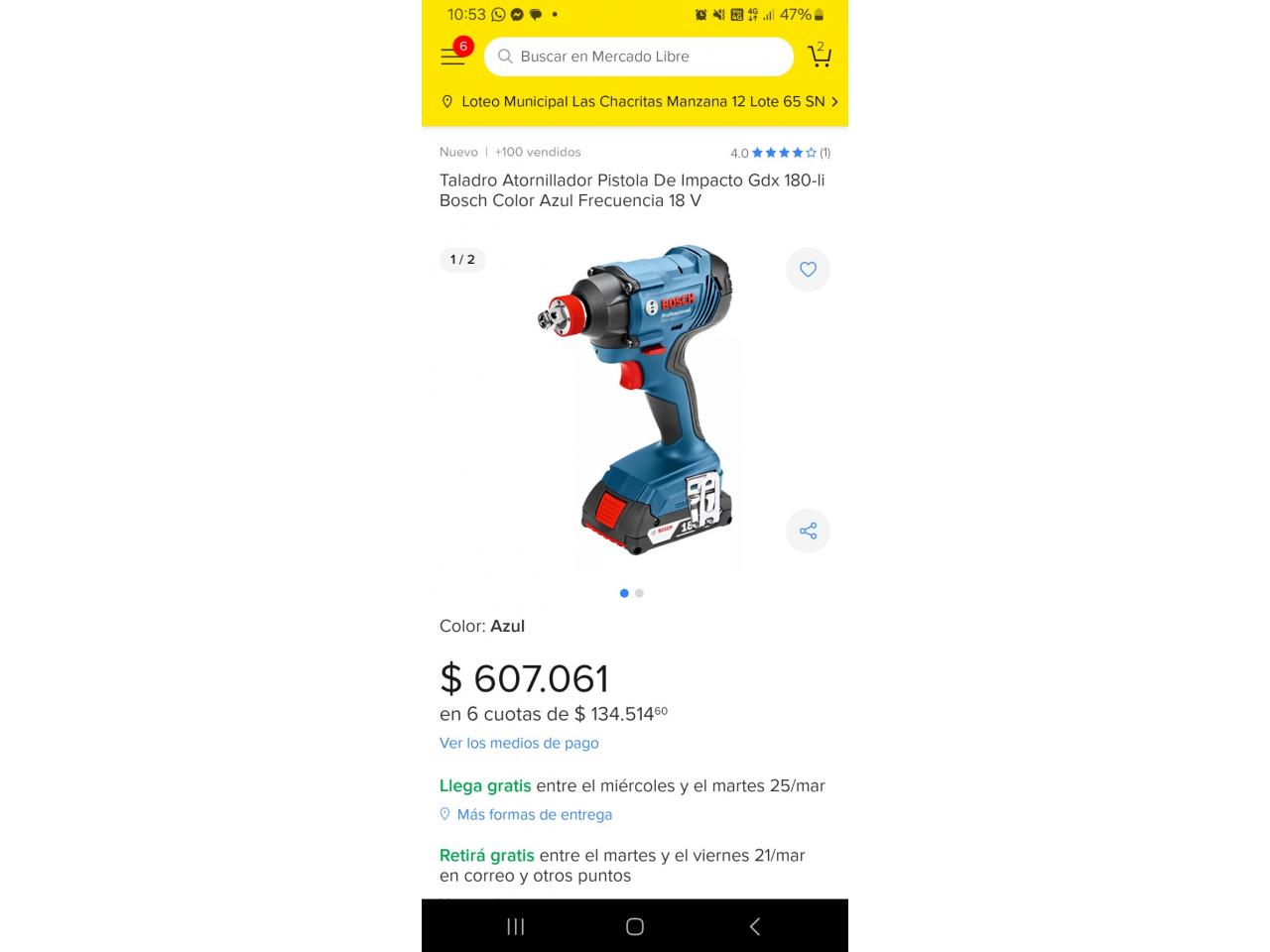Tap the location pin icon beside address
This screenshot has height=952, width=1270.
[x=446, y=101]
